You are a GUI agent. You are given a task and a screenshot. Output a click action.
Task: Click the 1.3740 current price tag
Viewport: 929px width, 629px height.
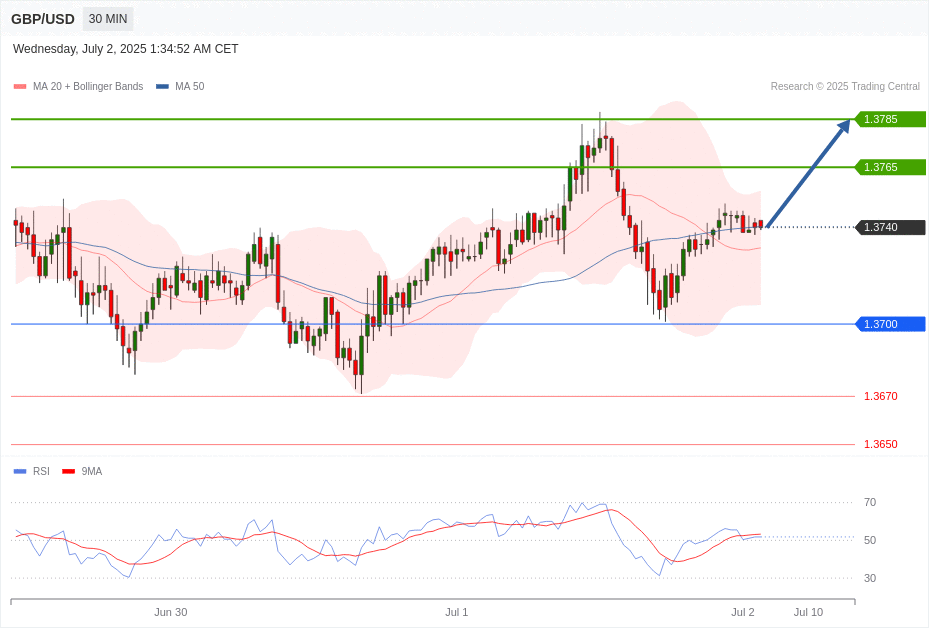890,227
